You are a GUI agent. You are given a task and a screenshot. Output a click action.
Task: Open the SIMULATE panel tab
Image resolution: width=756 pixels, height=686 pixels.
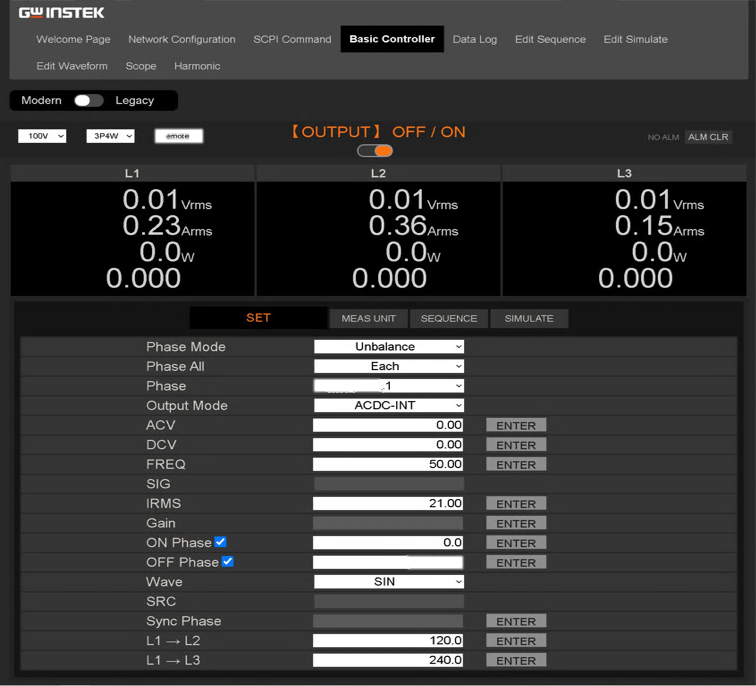(x=529, y=319)
